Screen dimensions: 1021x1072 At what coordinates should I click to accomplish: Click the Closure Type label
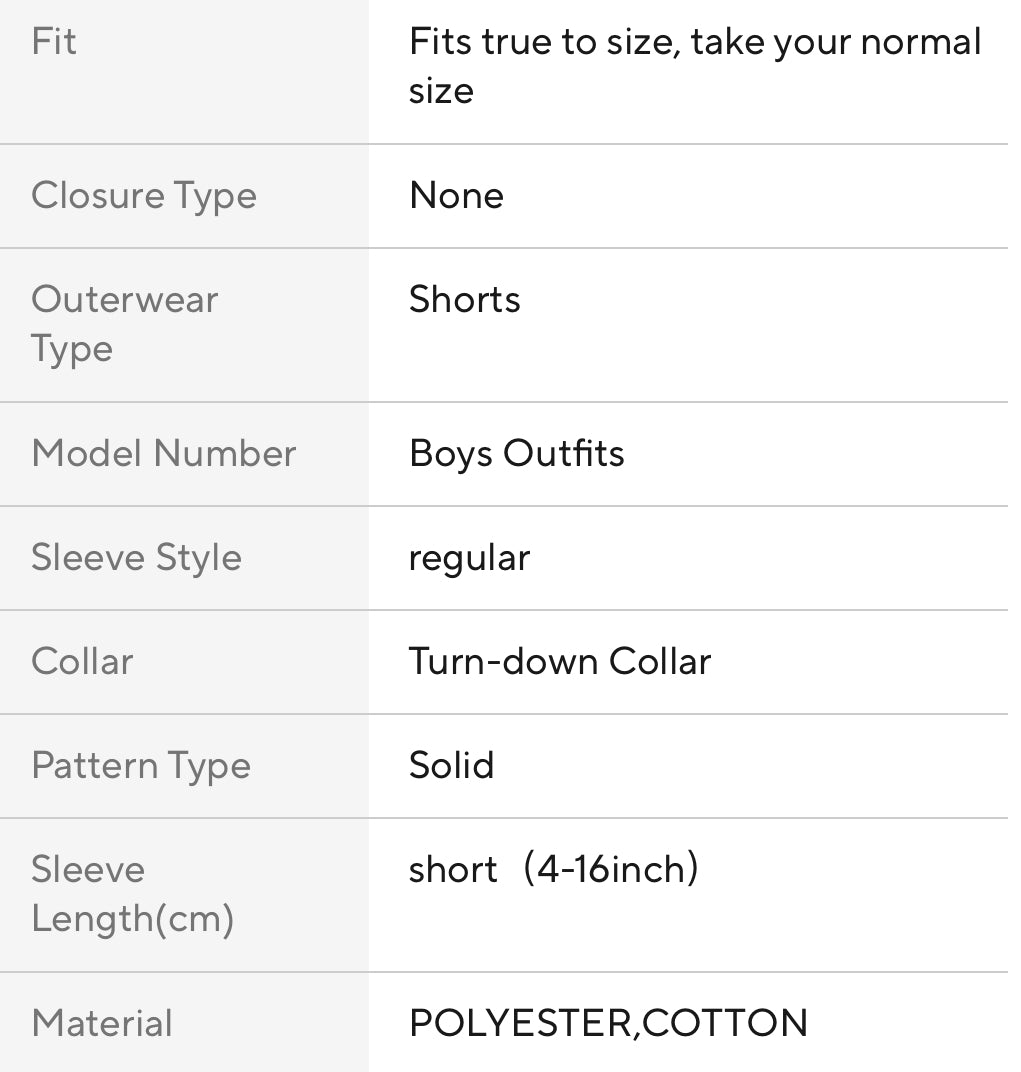click(144, 196)
